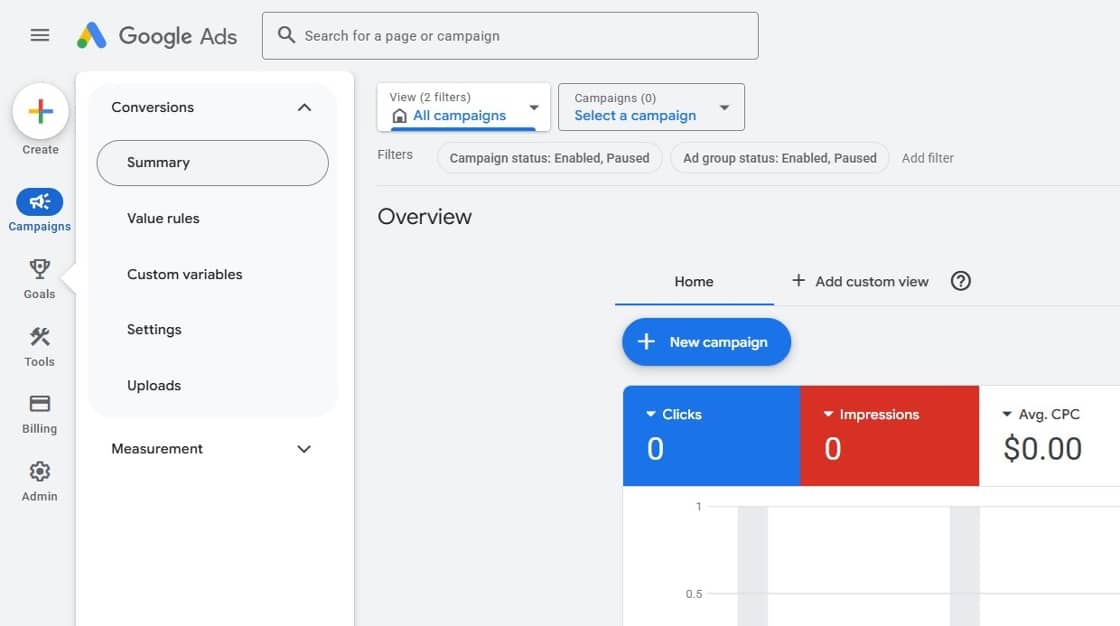Open Admin gear icon in sidebar

40,472
